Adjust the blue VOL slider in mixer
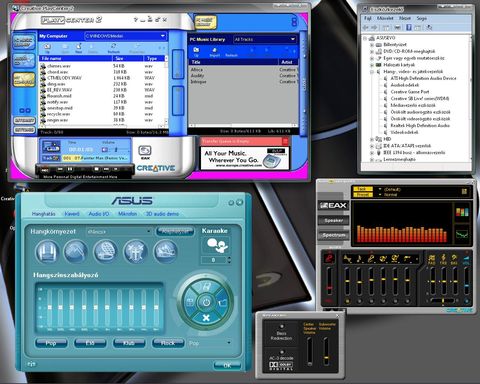The image size is (480, 384). coord(467,281)
